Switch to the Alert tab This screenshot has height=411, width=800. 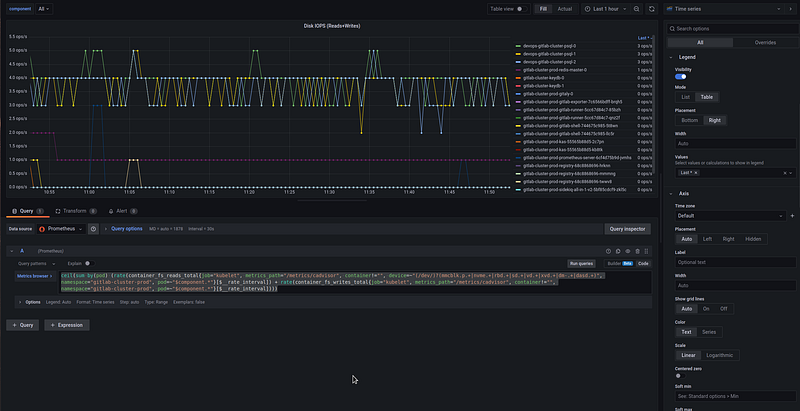click(x=122, y=211)
